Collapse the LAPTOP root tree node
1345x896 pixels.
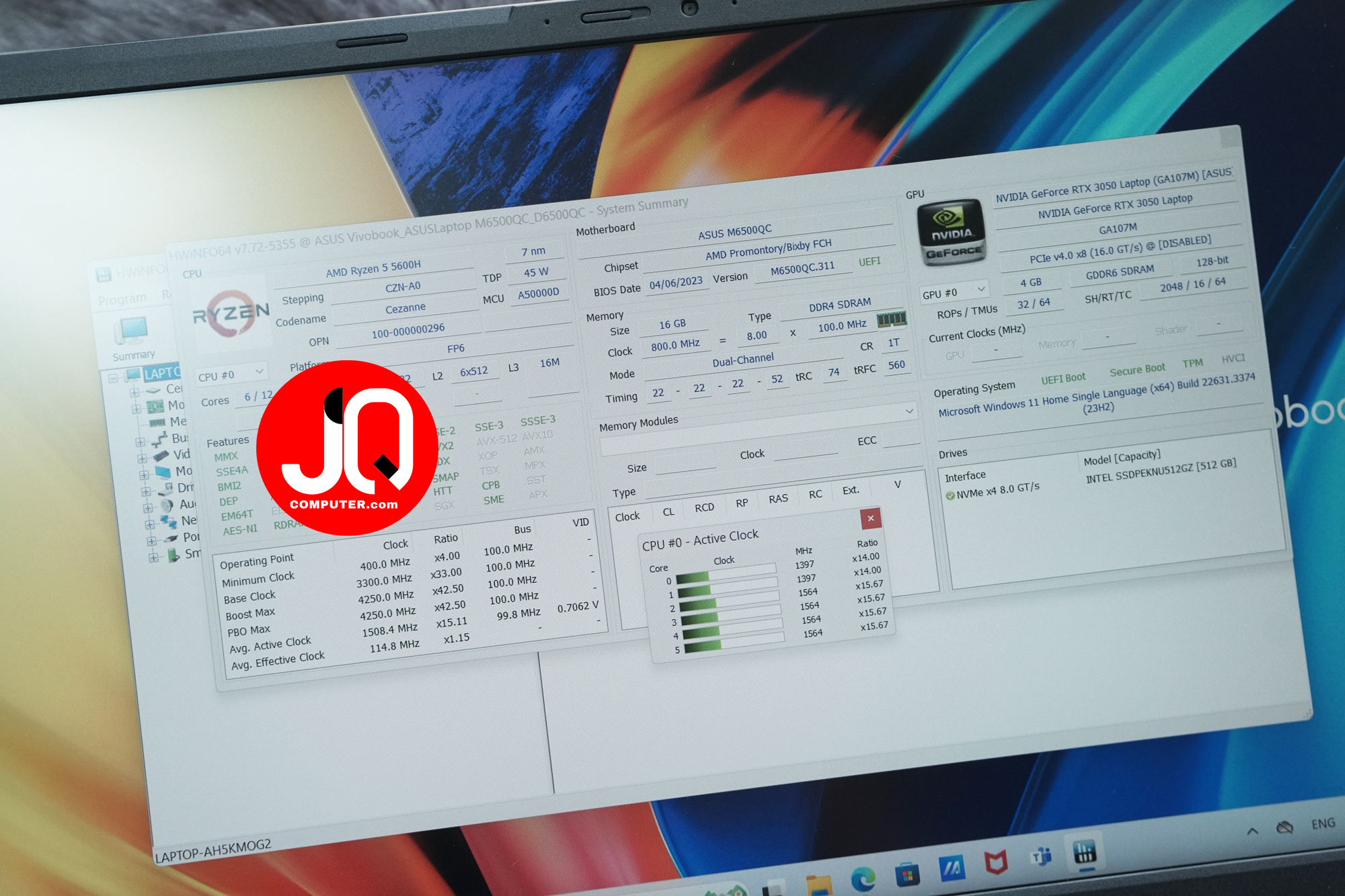tap(114, 378)
